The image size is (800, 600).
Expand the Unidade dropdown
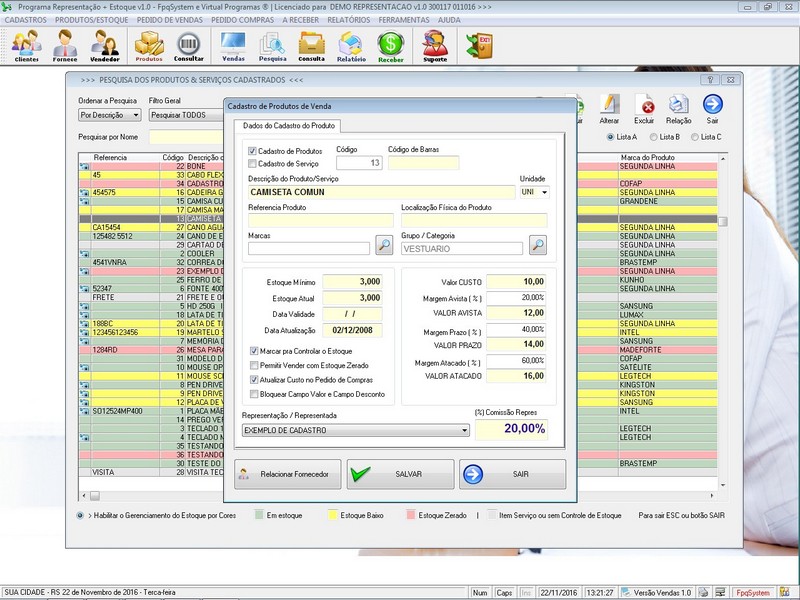(544, 191)
